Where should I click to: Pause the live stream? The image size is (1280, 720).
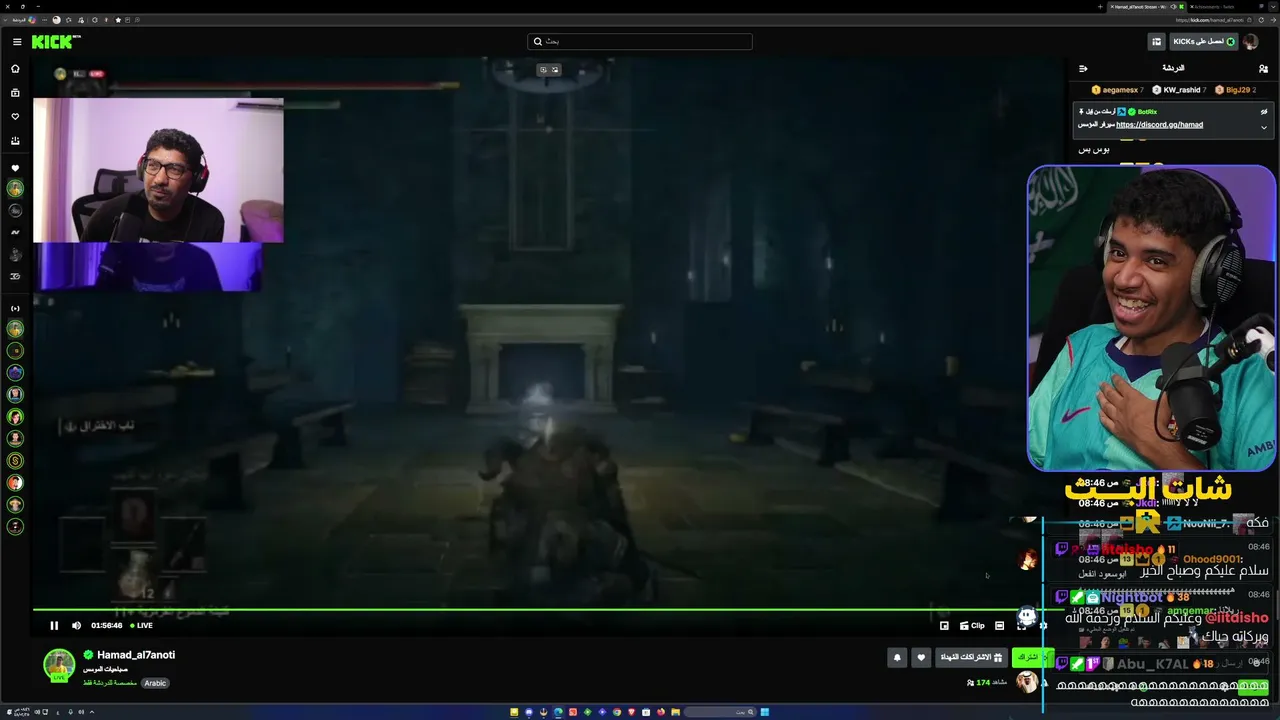pyautogui.click(x=54, y=626)
